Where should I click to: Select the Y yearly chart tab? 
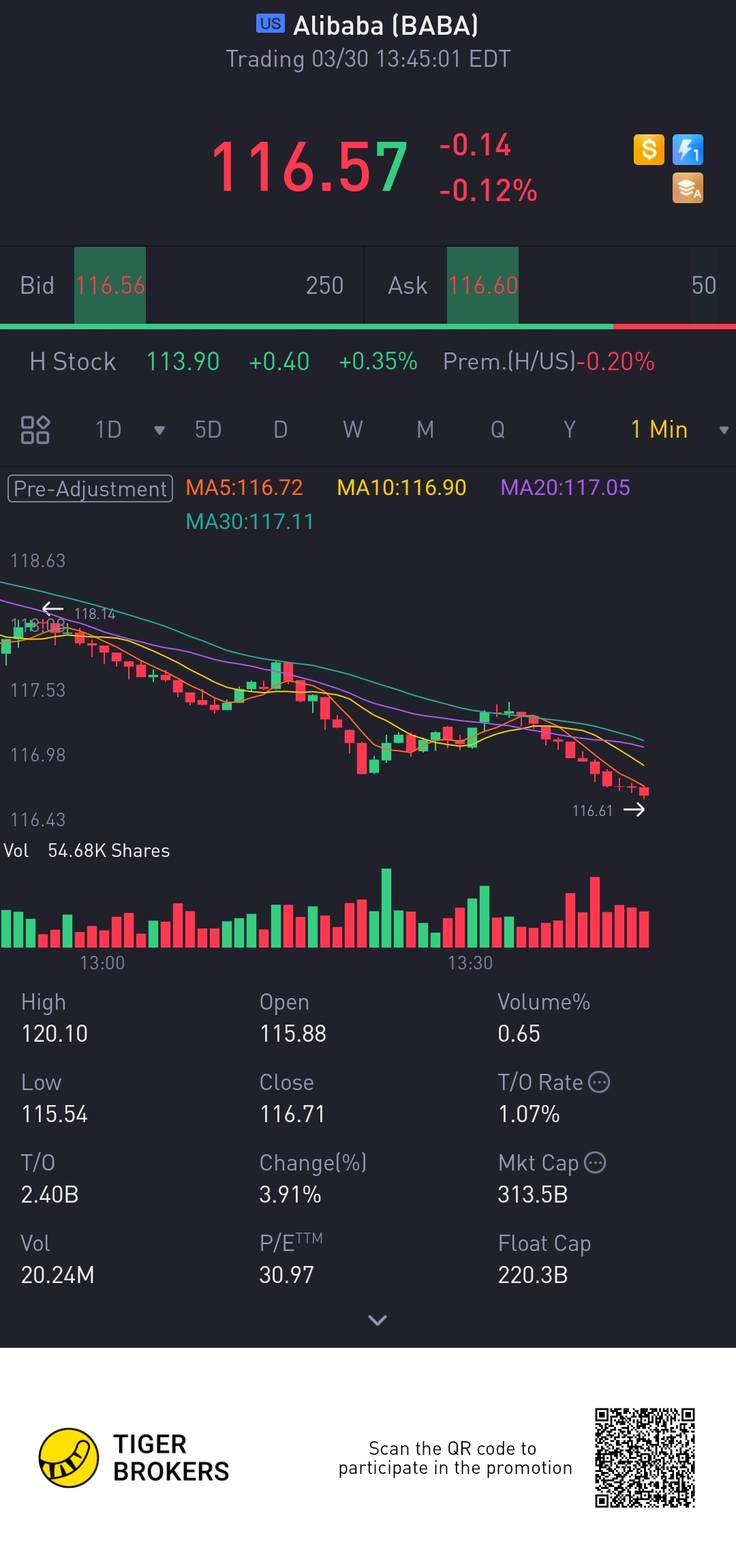(570, 429)
